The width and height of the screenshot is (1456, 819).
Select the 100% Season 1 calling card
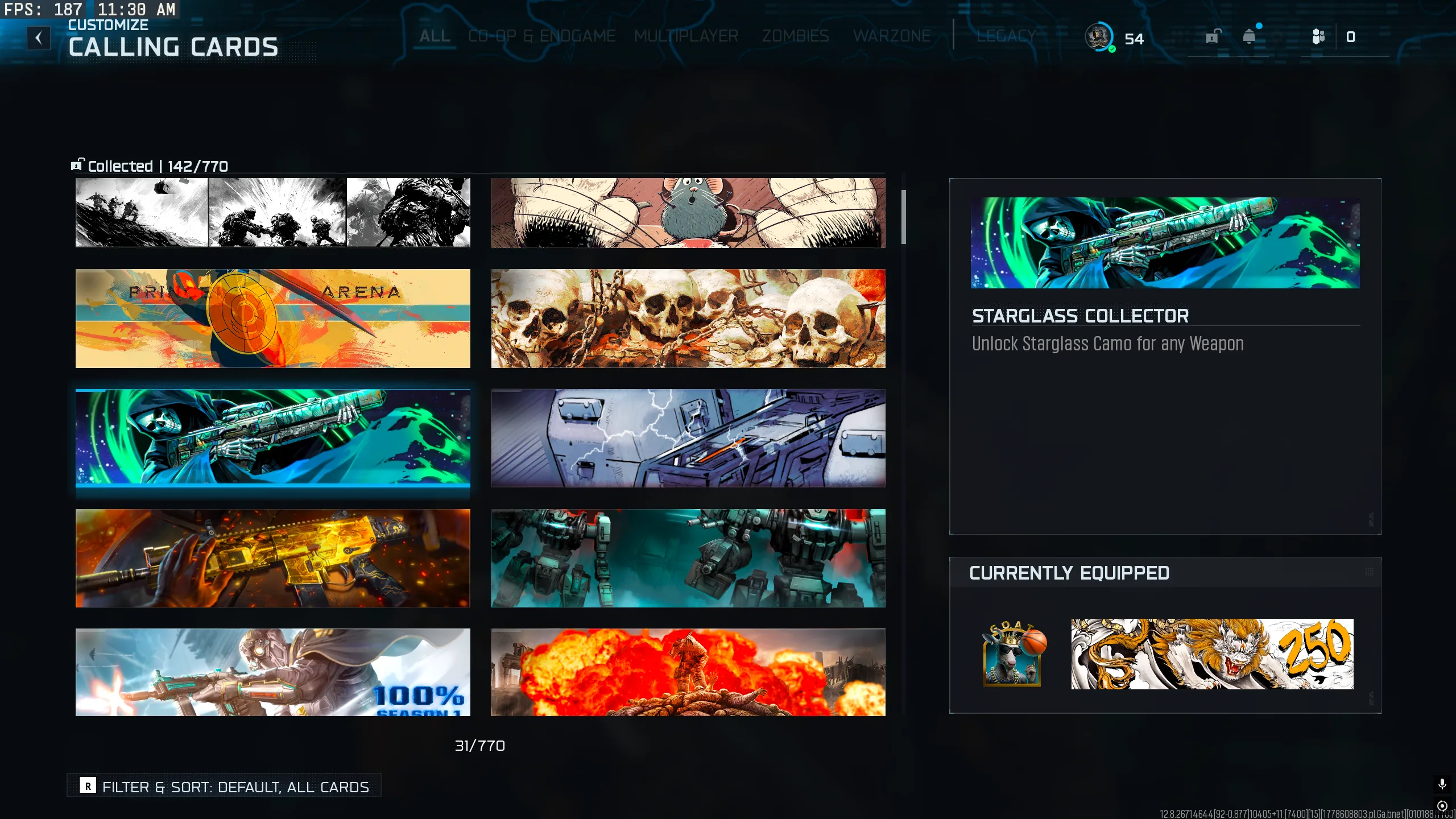pos(273,672)
